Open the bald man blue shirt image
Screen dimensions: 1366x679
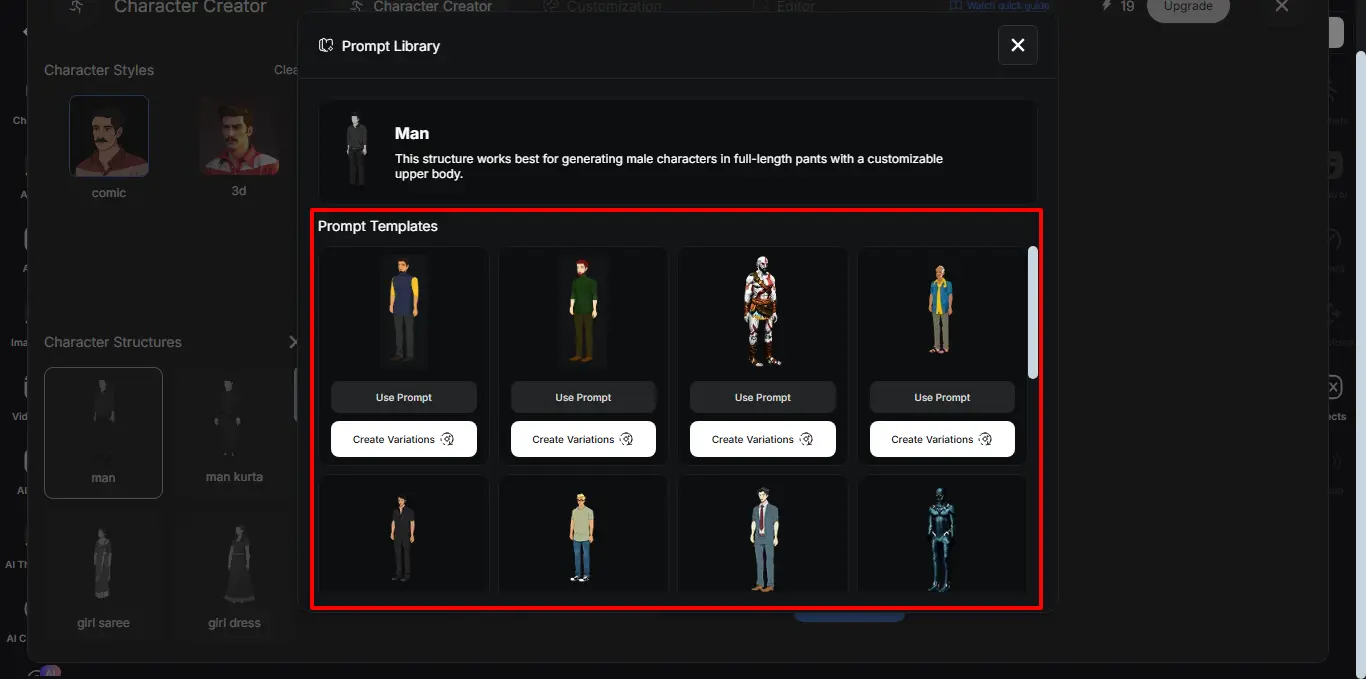(x=942, y=311)
